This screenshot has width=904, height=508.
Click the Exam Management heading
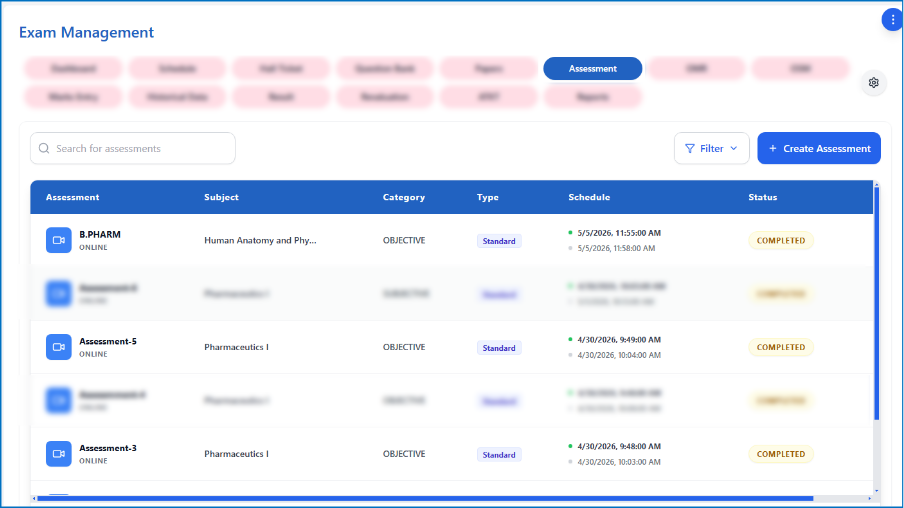(x=86, y=32)
